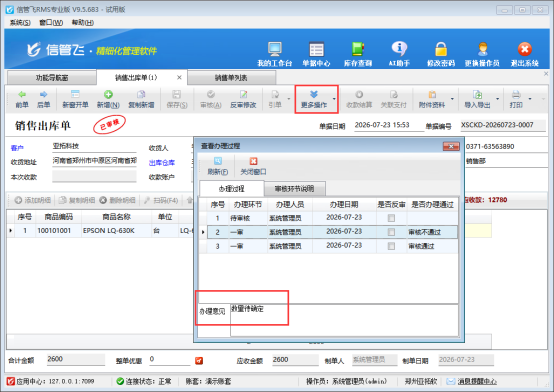Image resolution: width=554 pixels, height=392 pixels.
Task: Click 保存(S) toolbar icon
Action: tap(177, 99)
